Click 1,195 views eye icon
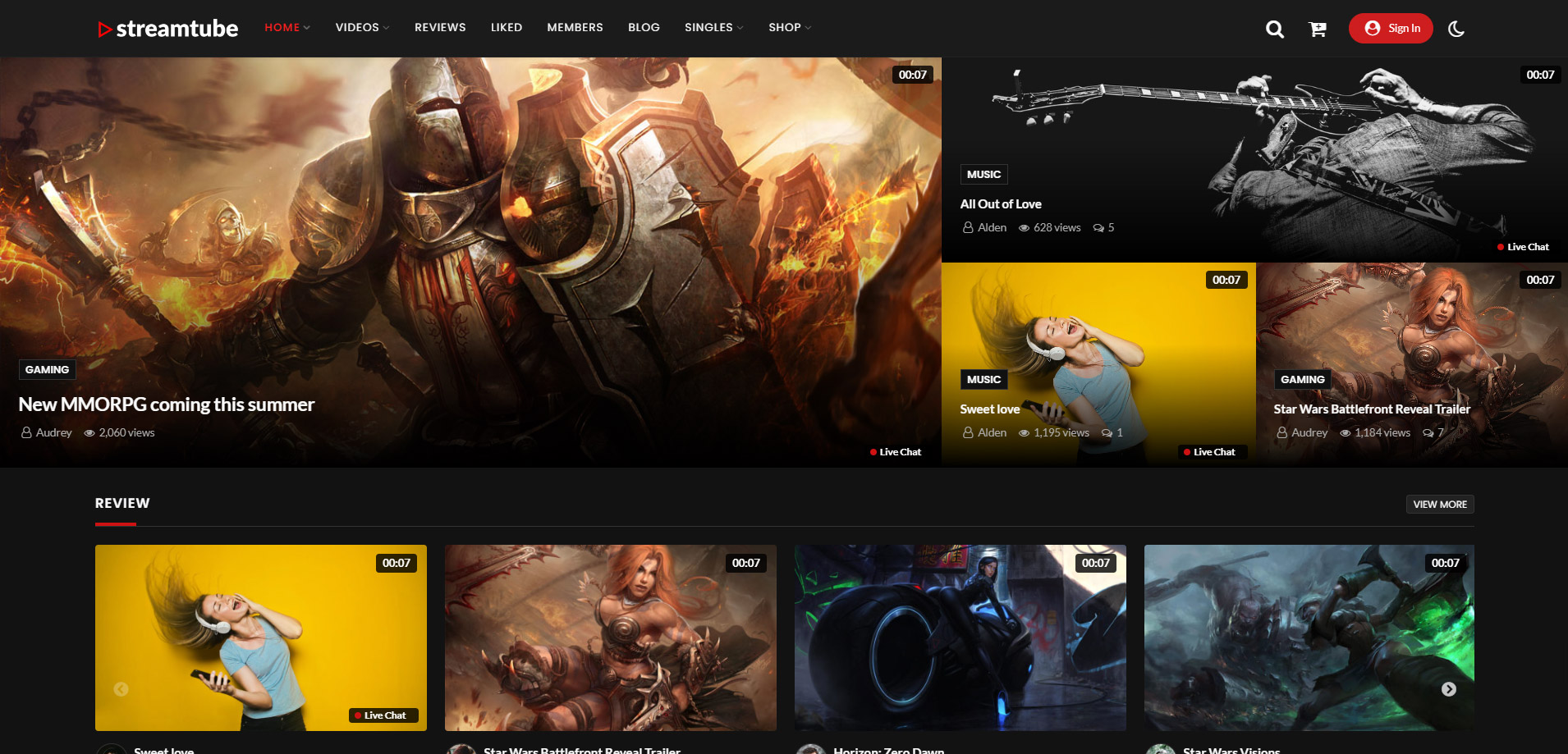1568x754 pixels. pos(1024,433)
